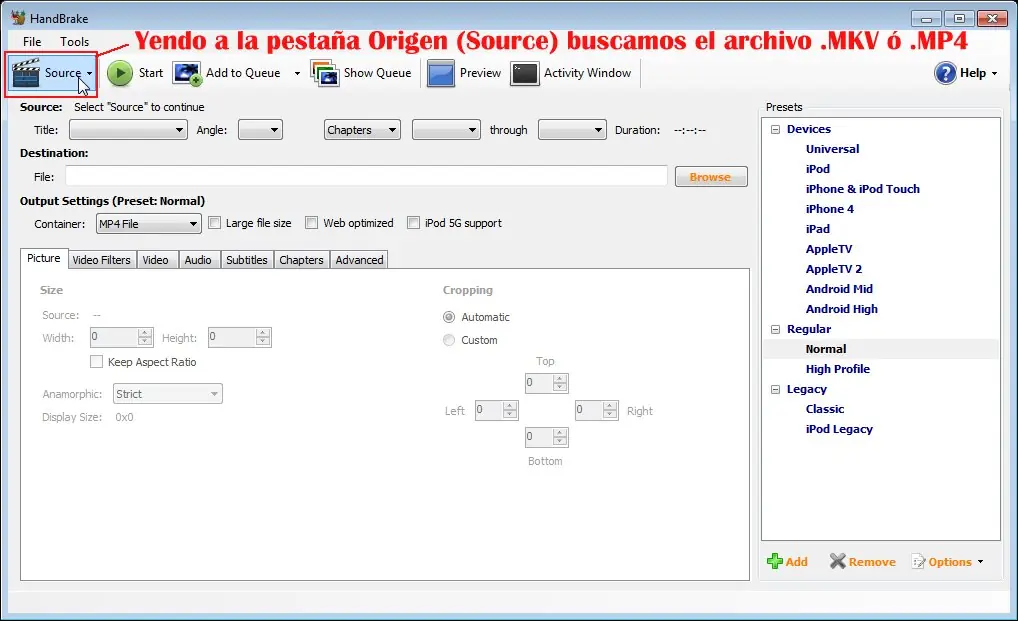Click the Remove preset X icon
Viewport: 1018px width, 621px height.
tap(838, 561)
